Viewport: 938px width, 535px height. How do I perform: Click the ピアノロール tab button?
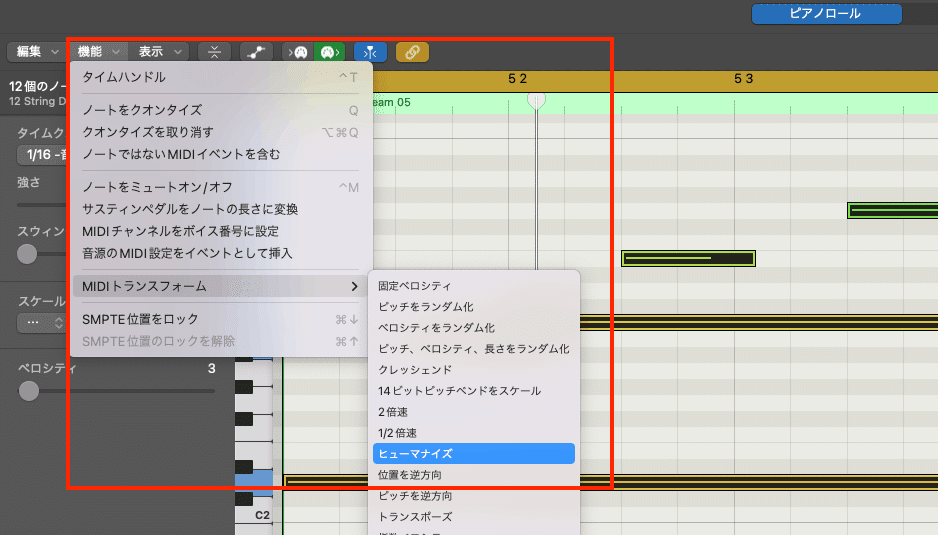(826, 14)
